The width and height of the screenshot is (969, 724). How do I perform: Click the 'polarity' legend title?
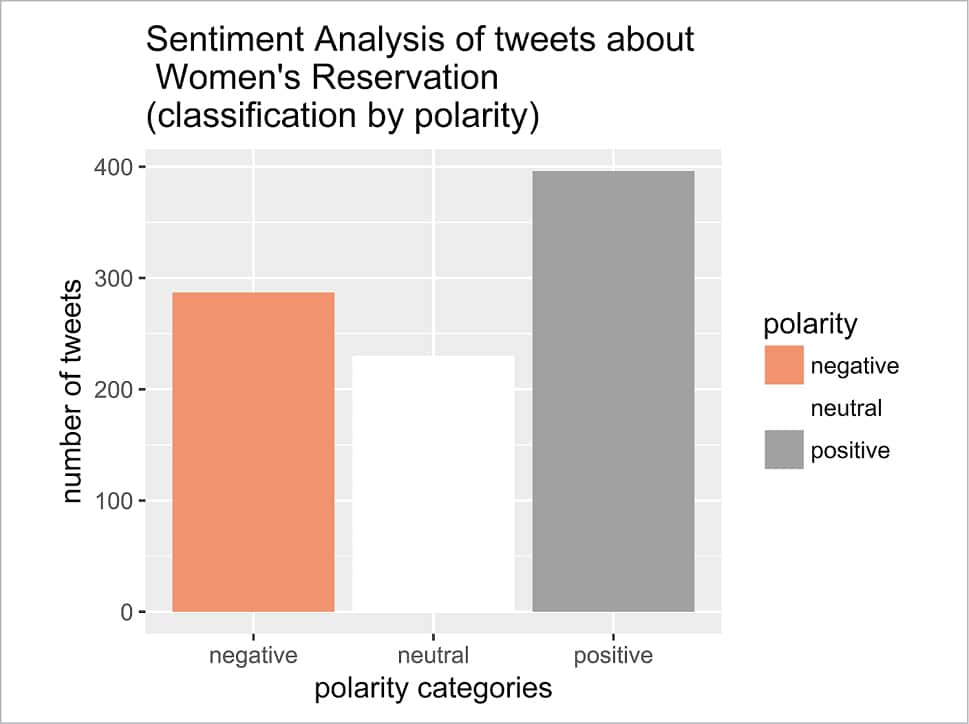pos(809,324)
